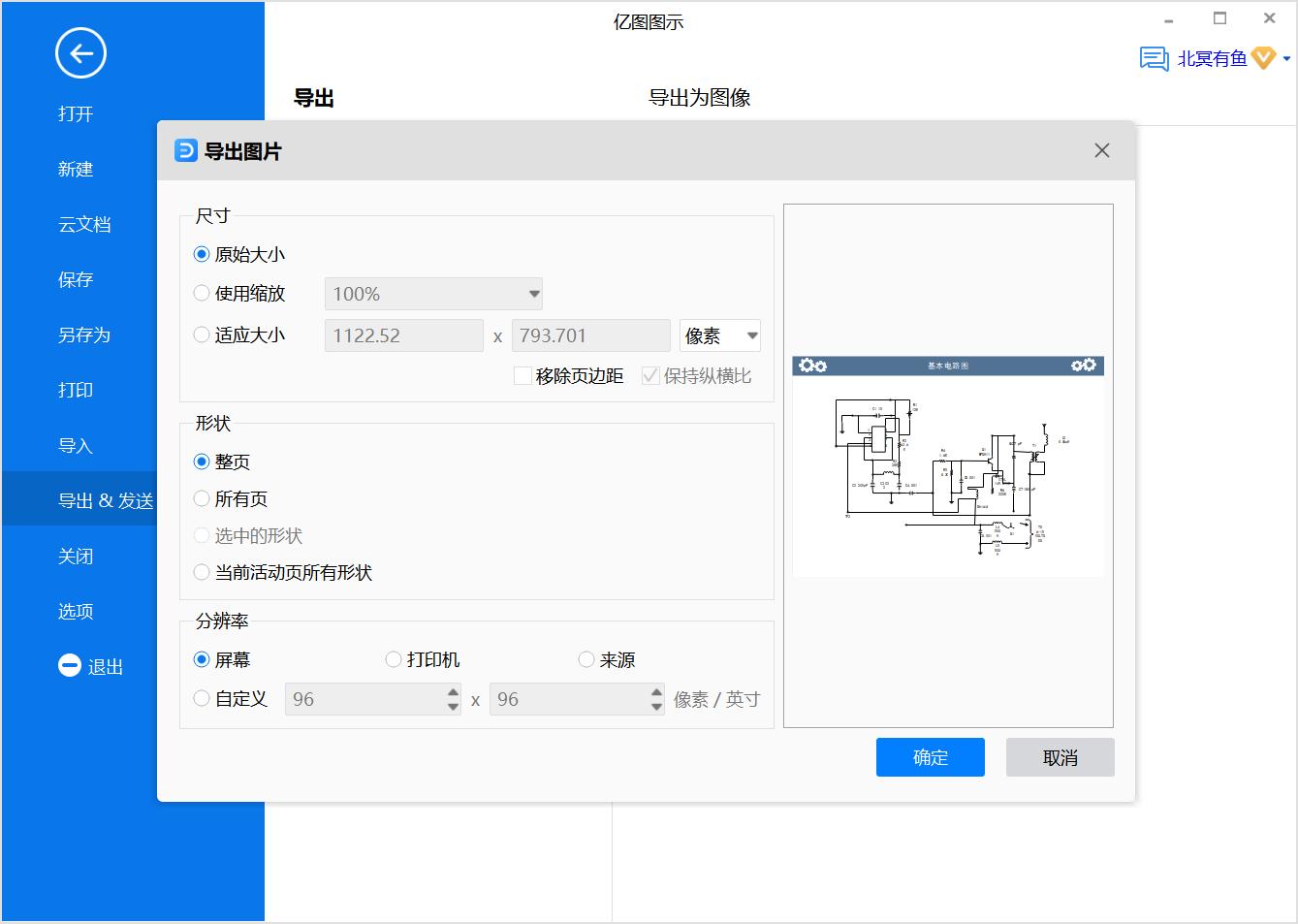1298x924 pixels.
Task: Select 所有页 under 形状
Action: [201, 498]
